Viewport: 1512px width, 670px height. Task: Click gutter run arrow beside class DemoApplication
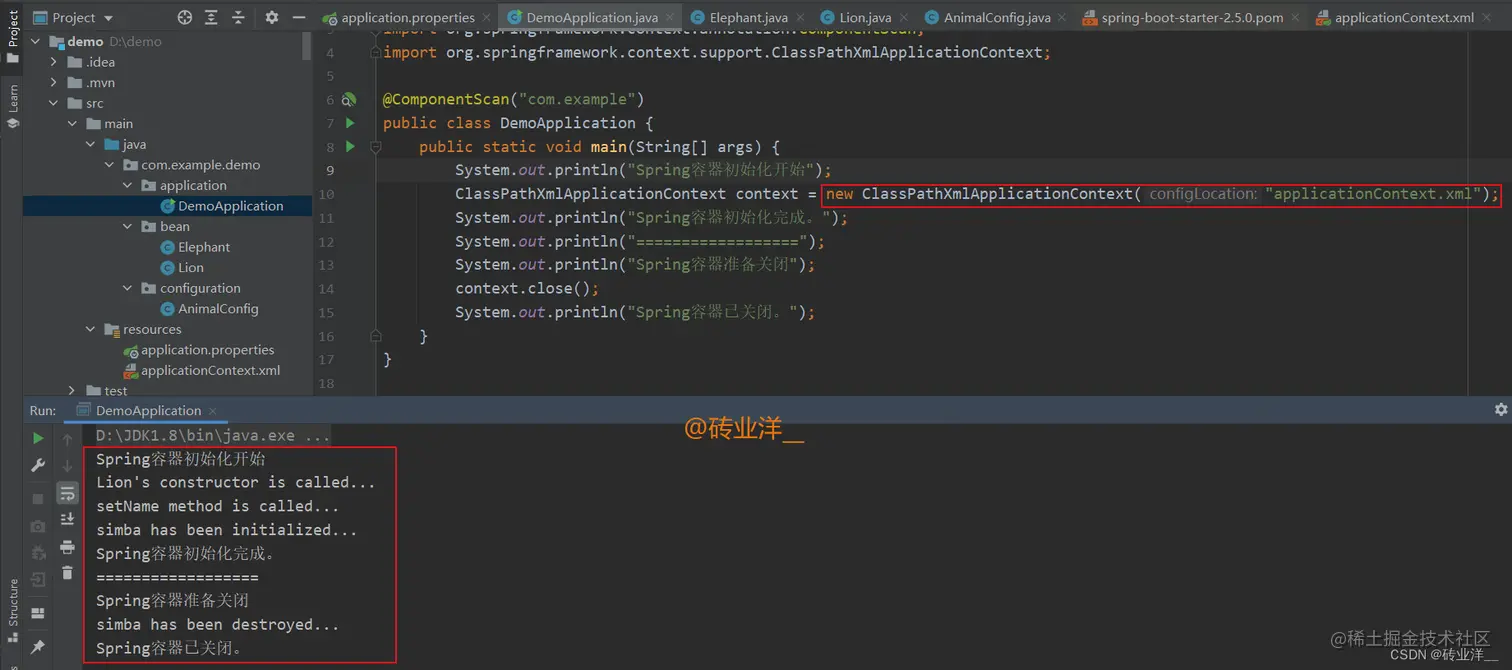[x=350, y=123]
